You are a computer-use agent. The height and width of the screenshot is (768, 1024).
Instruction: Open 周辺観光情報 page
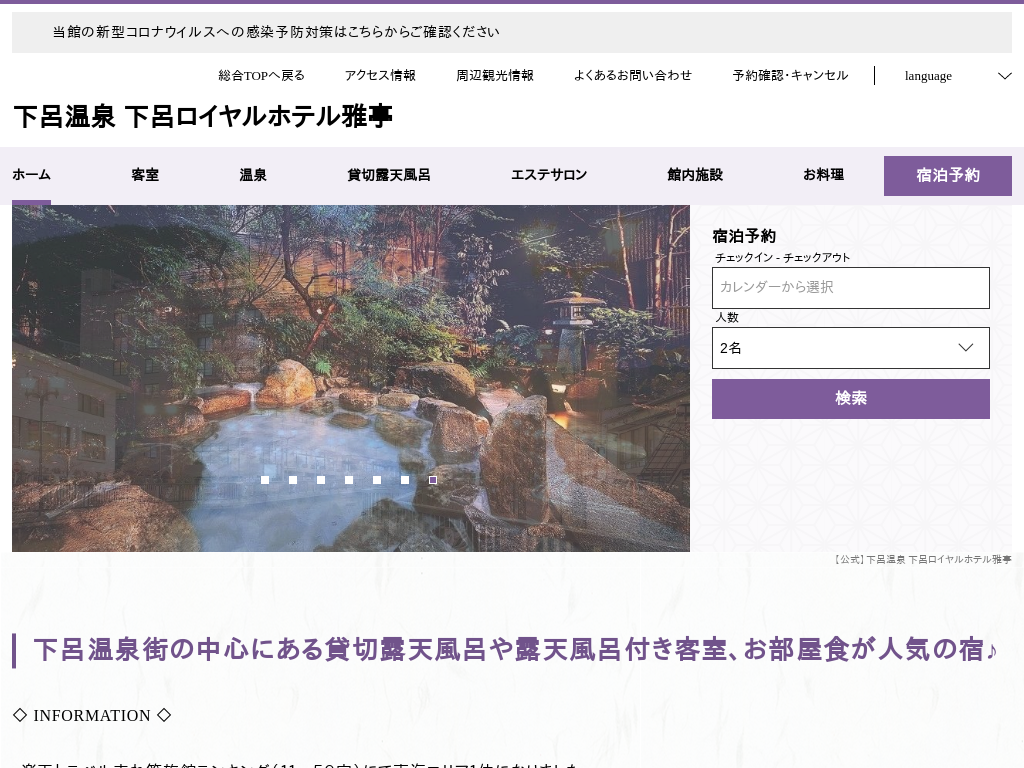coord(494,76)
